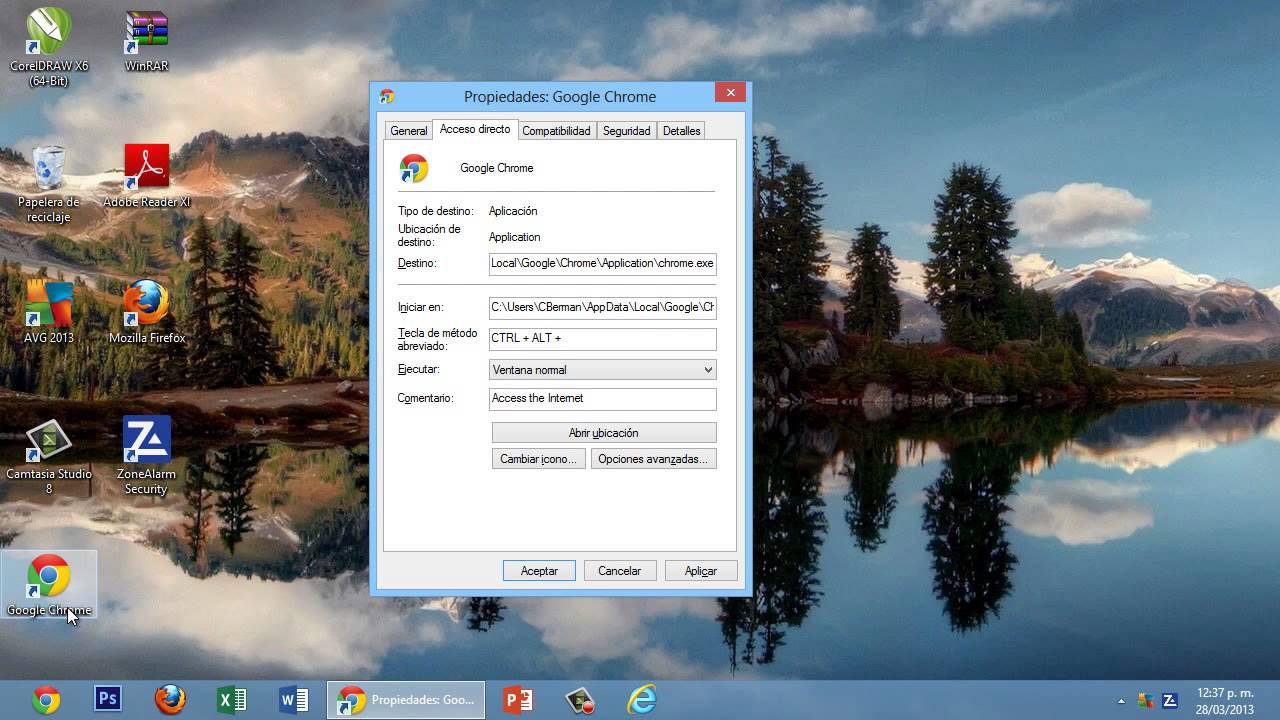
Task: Click the colorful tray icon beside ZoneAlarm
Action: (x=1146, y=700)
